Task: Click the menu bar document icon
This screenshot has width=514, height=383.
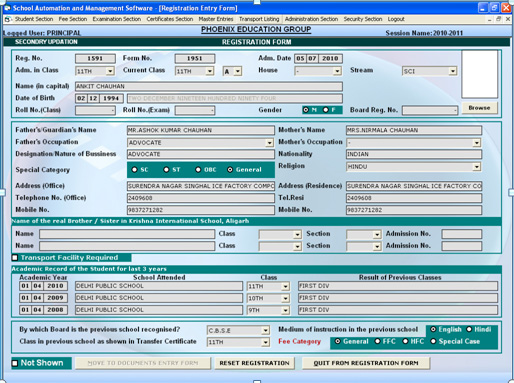Action: click(8, 19)
